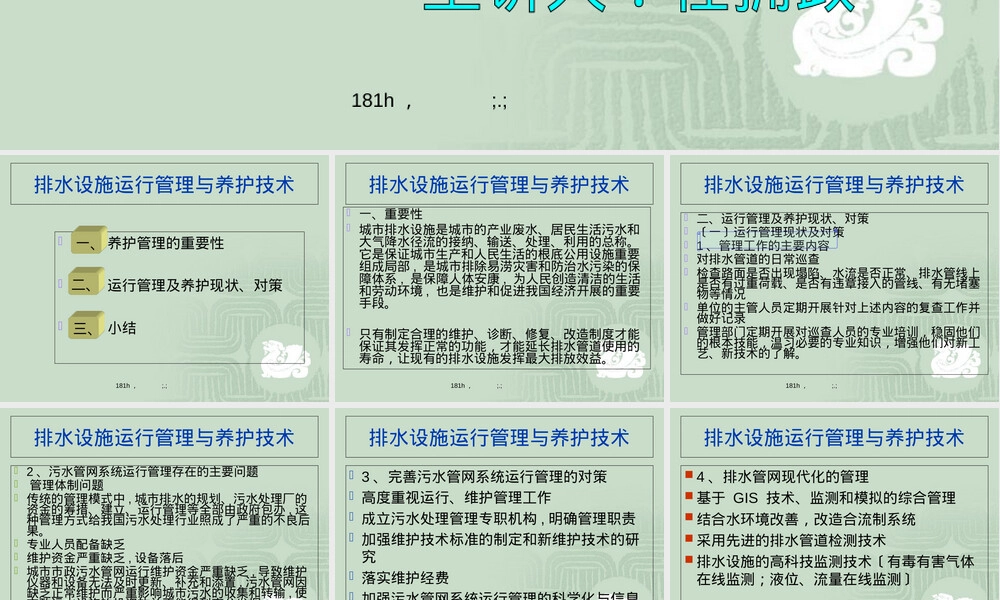Click the gold box icon labeled 一、
Screen dimensions: 1000x600
(89, 240)
